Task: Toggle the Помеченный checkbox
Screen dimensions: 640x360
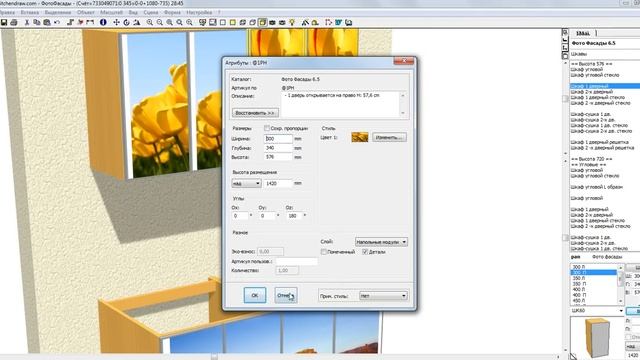Action: tap(324, 252)
